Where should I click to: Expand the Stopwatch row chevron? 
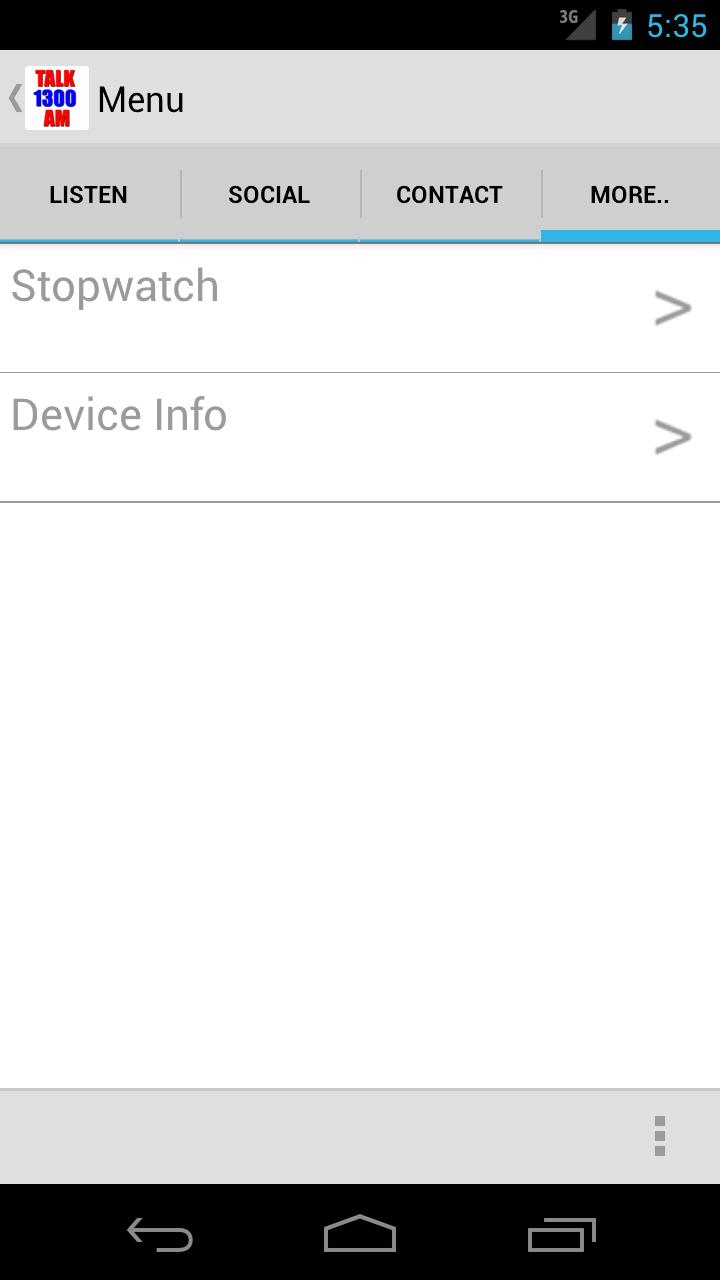pyautogui.click(x=673, y=308)
